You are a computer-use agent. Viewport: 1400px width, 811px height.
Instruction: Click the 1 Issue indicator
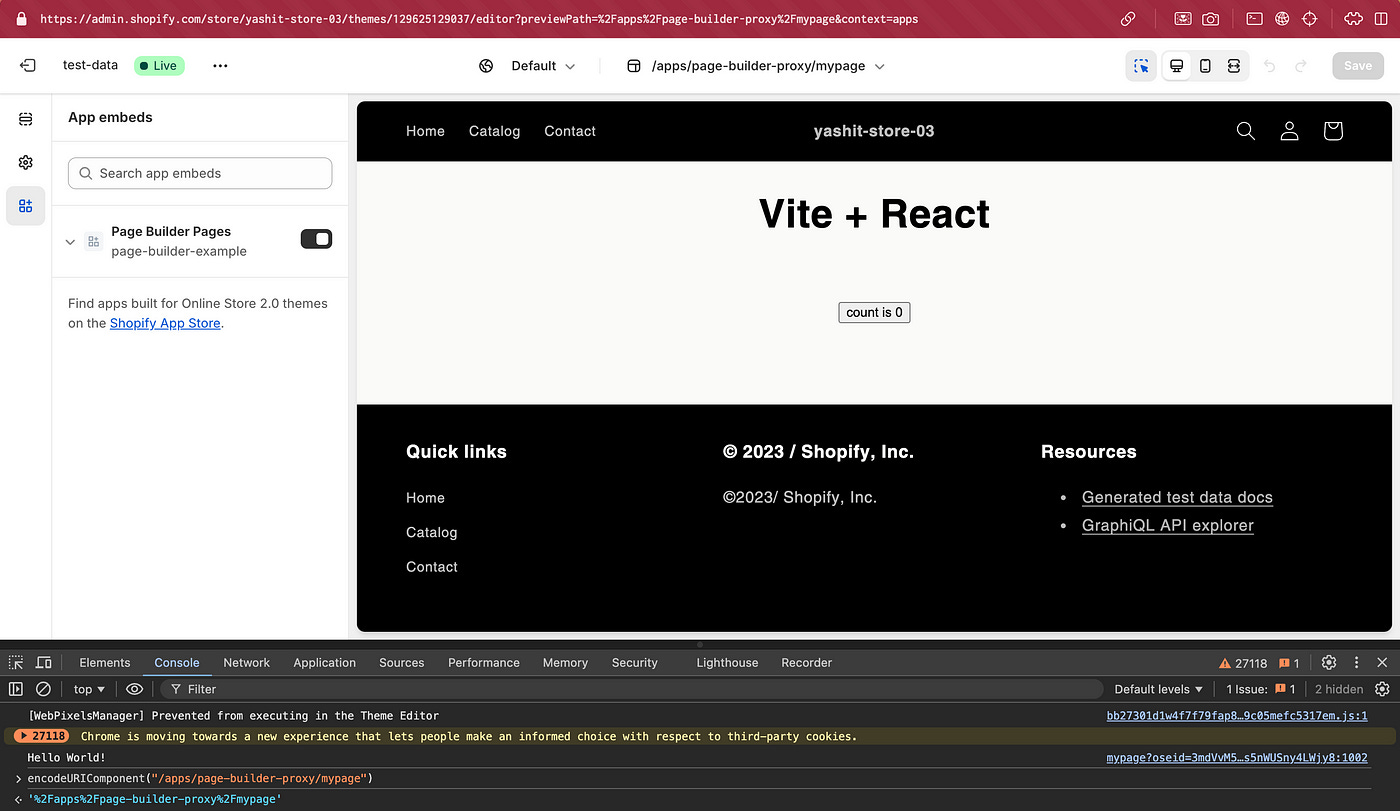point(1260,689)
